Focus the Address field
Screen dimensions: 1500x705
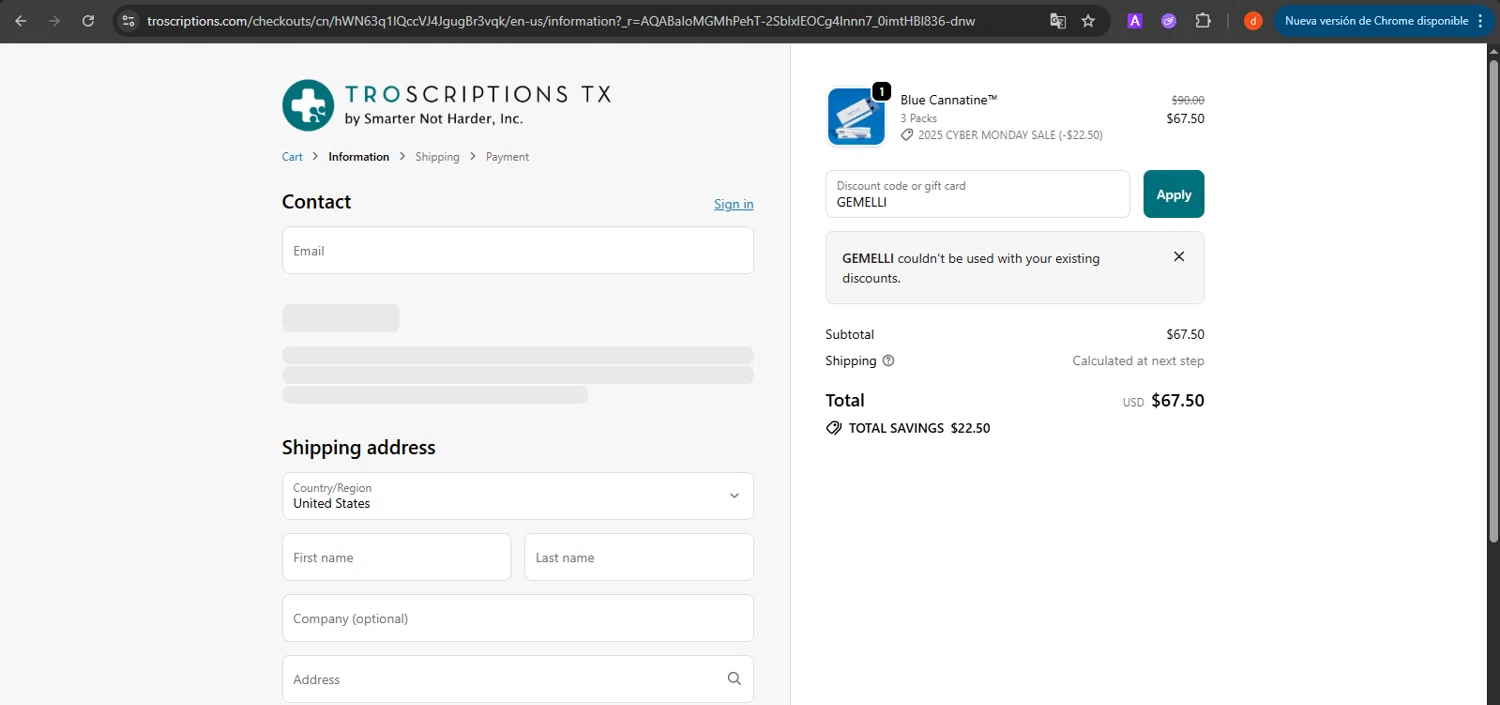coord(518,679)
